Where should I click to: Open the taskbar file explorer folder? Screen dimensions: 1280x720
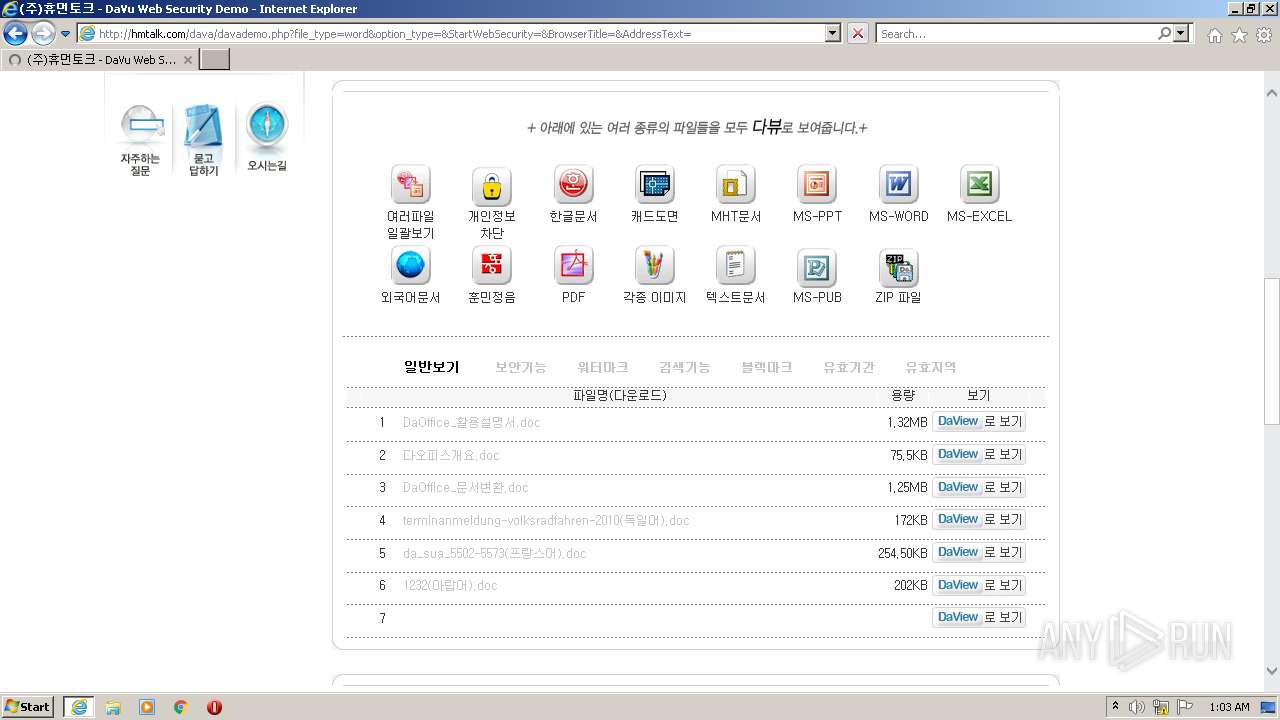coord(113,707)
